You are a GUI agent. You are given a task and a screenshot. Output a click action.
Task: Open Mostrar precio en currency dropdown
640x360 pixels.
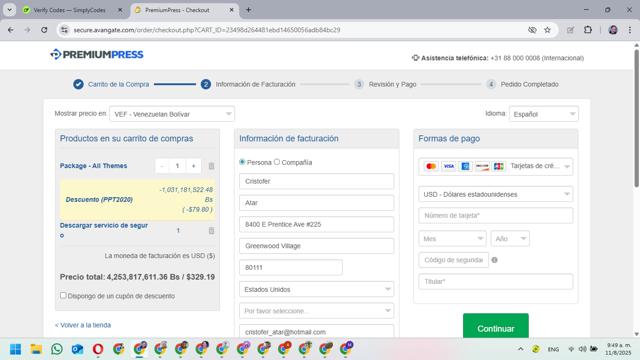(x=172, y=114)
